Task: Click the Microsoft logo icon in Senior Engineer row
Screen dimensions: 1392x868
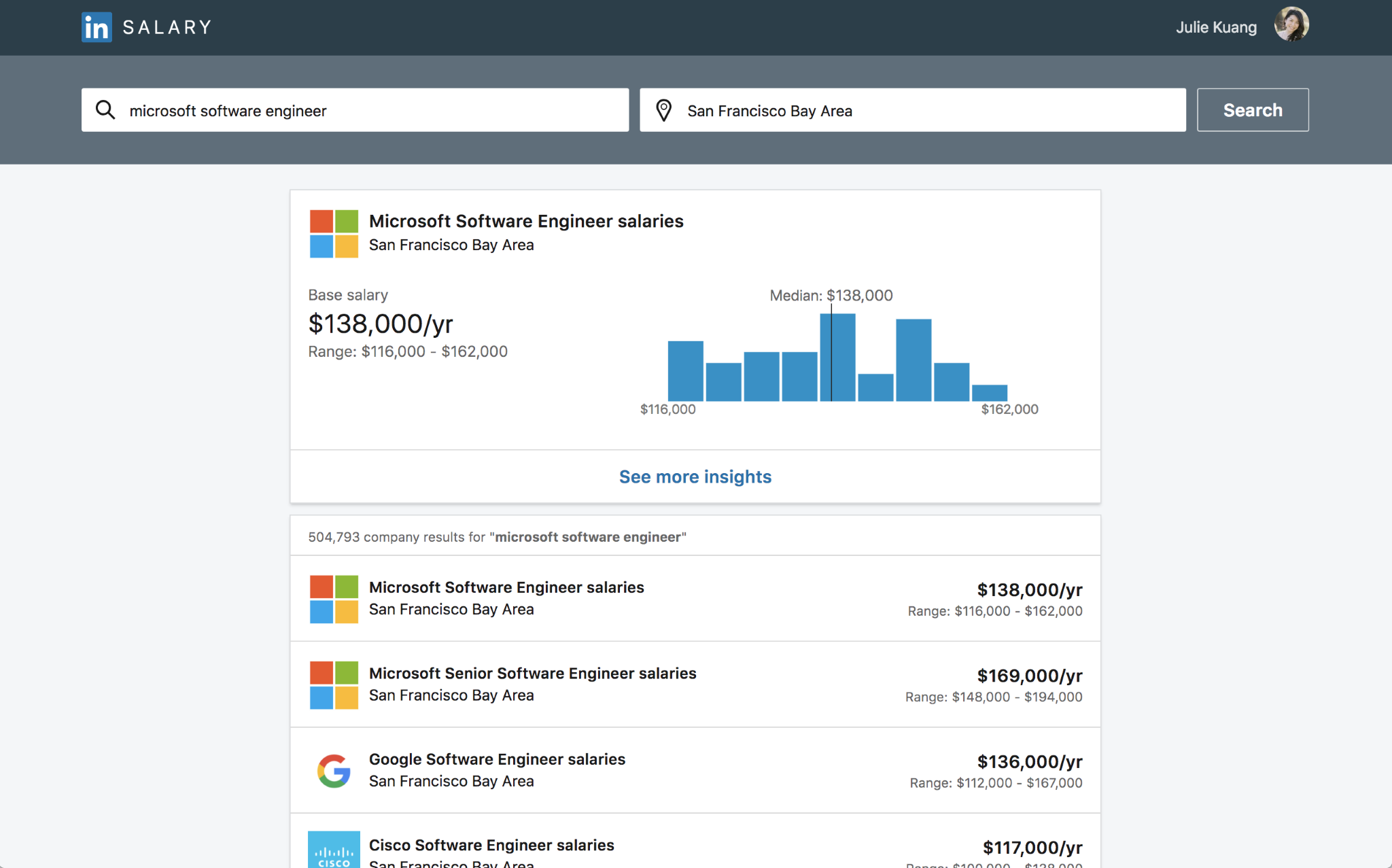Action: [x=333, y=684]
